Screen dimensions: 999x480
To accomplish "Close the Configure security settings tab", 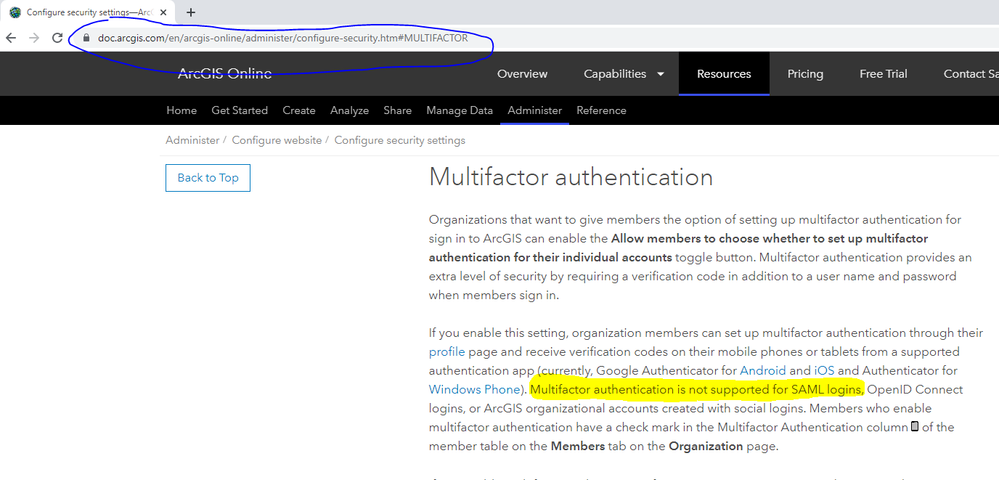I will click(164, 12).
